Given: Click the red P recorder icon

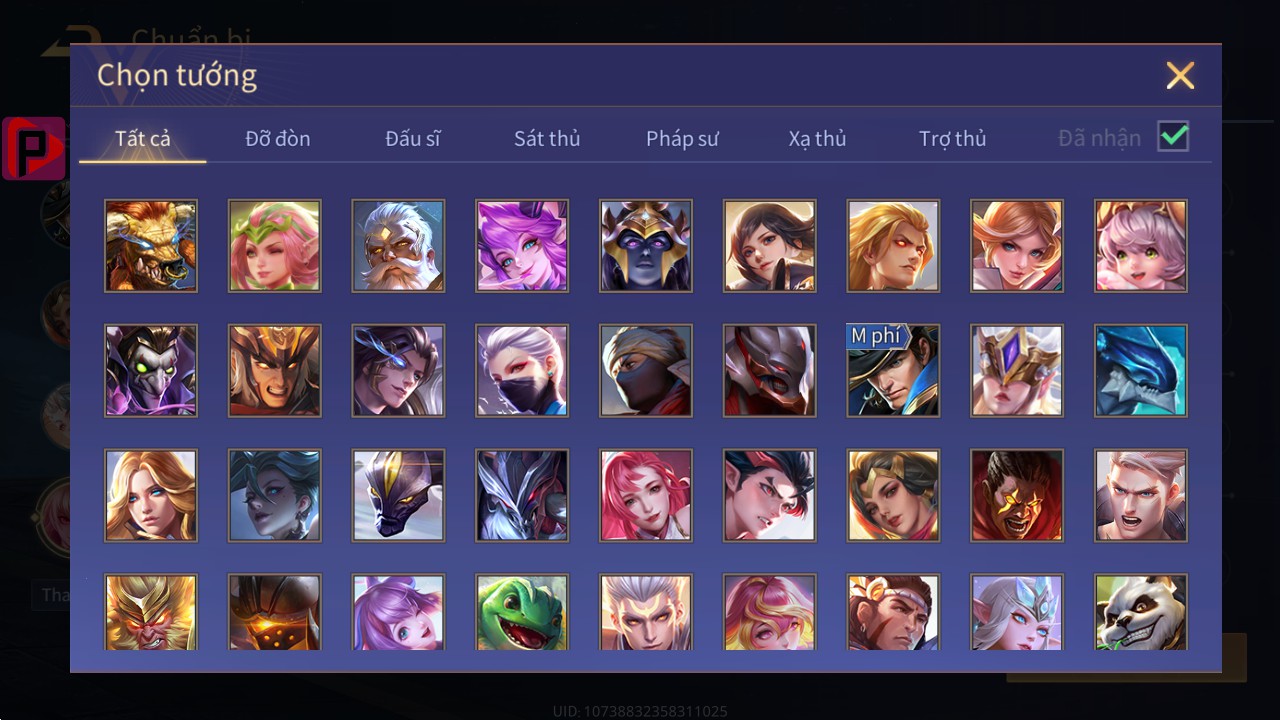Looking at the screenshot, I should coord(34,148).
